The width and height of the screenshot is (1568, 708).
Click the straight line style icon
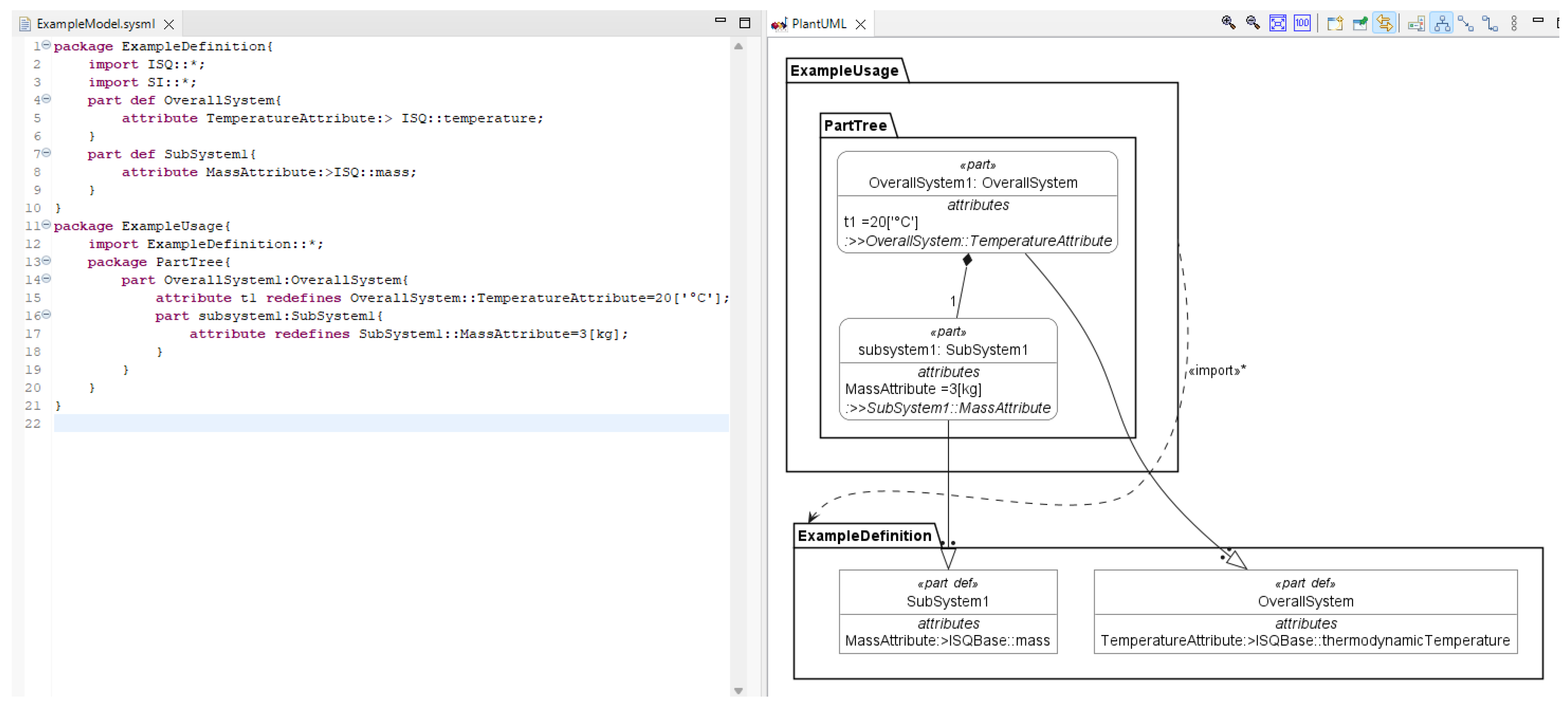1466,23
